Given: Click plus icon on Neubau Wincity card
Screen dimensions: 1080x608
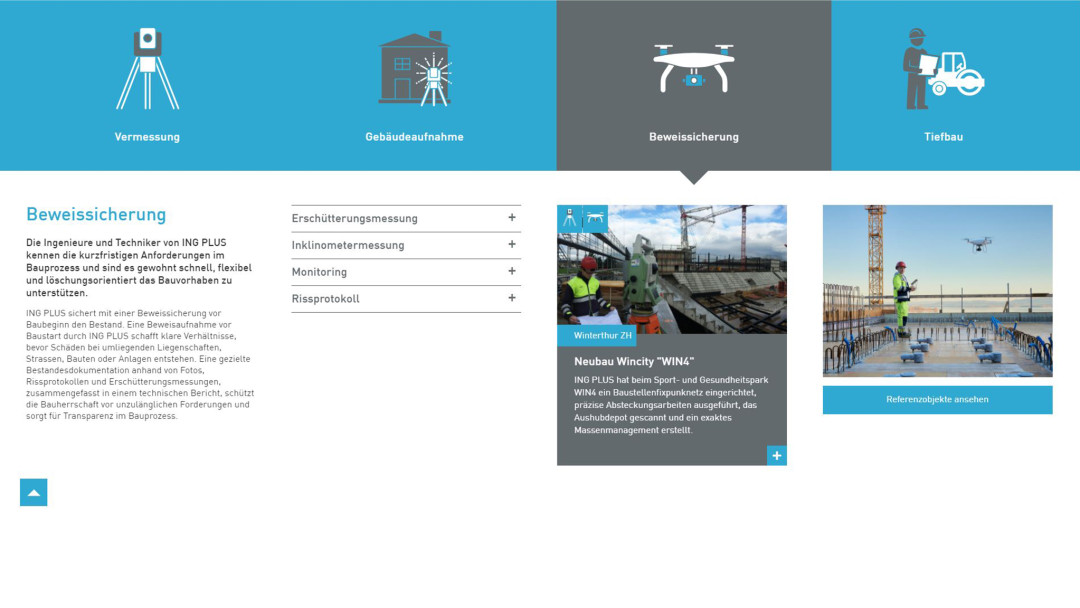Looking at the screenshot, I should pos(777,455).
